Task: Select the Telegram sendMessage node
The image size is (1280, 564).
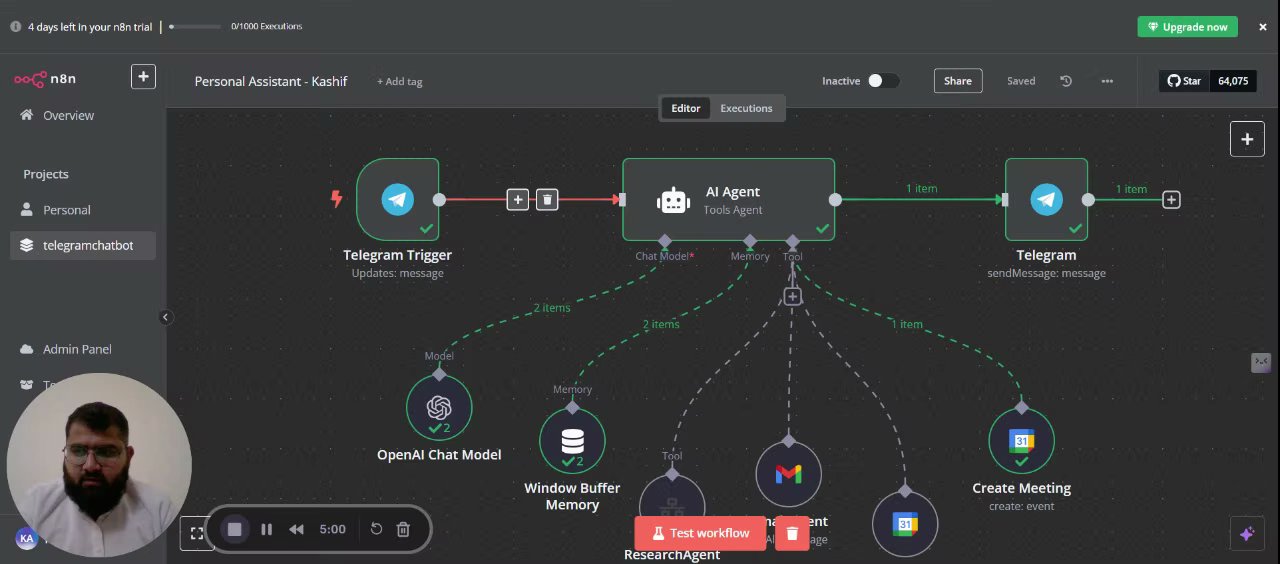Action: (x=1046, y=199)
